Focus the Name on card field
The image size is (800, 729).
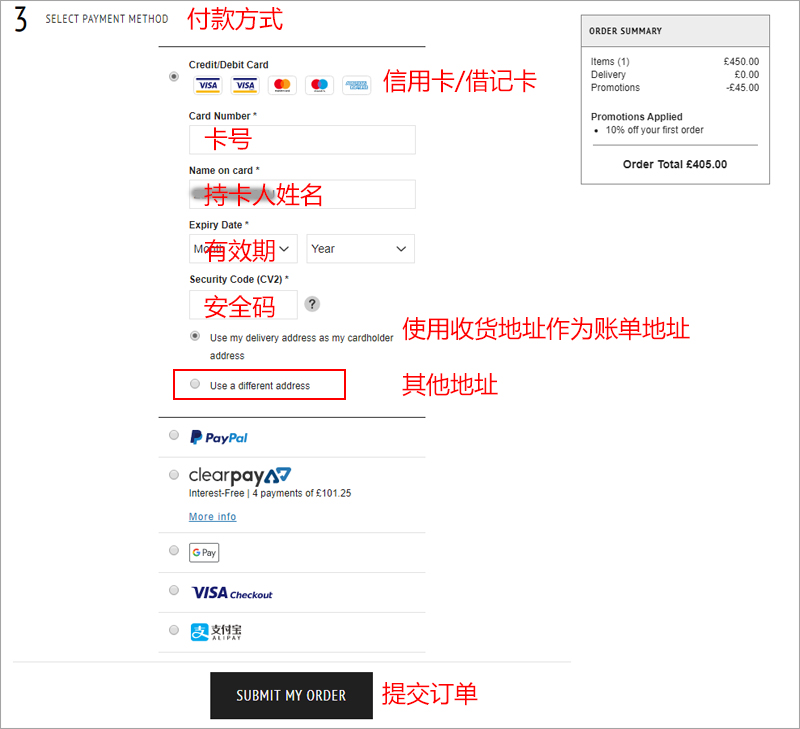[302, 194]
